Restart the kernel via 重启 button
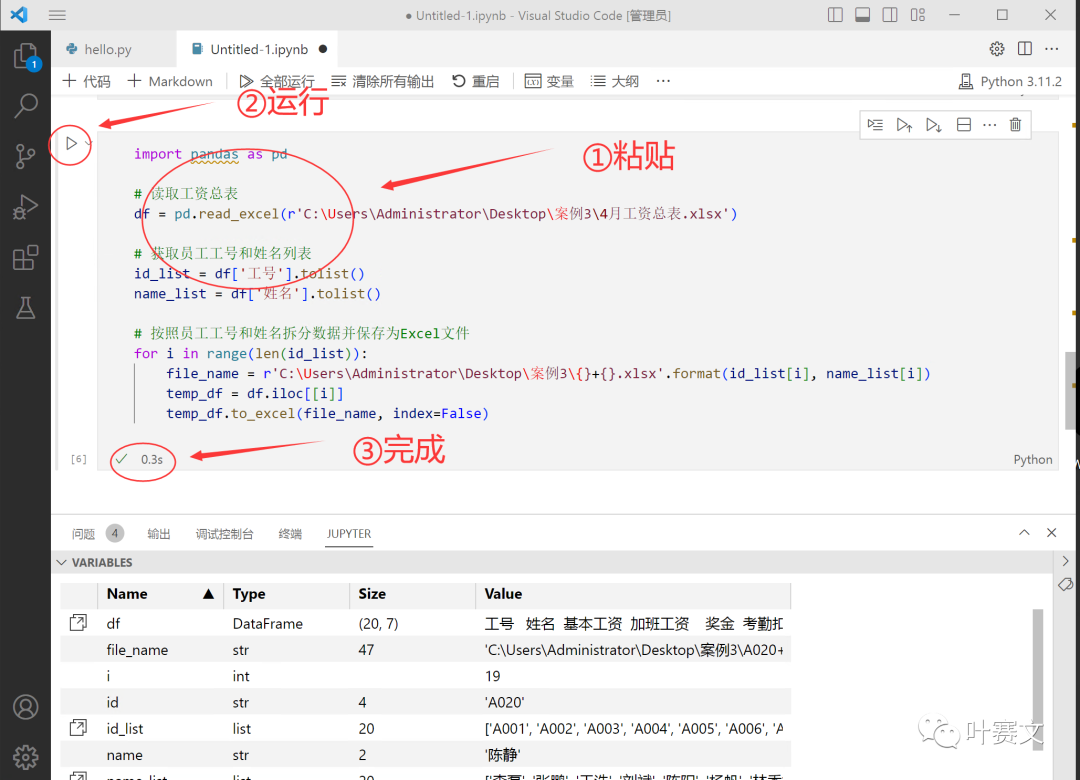1080x780 pixels. pyautogui.click(x=477, y=81)
